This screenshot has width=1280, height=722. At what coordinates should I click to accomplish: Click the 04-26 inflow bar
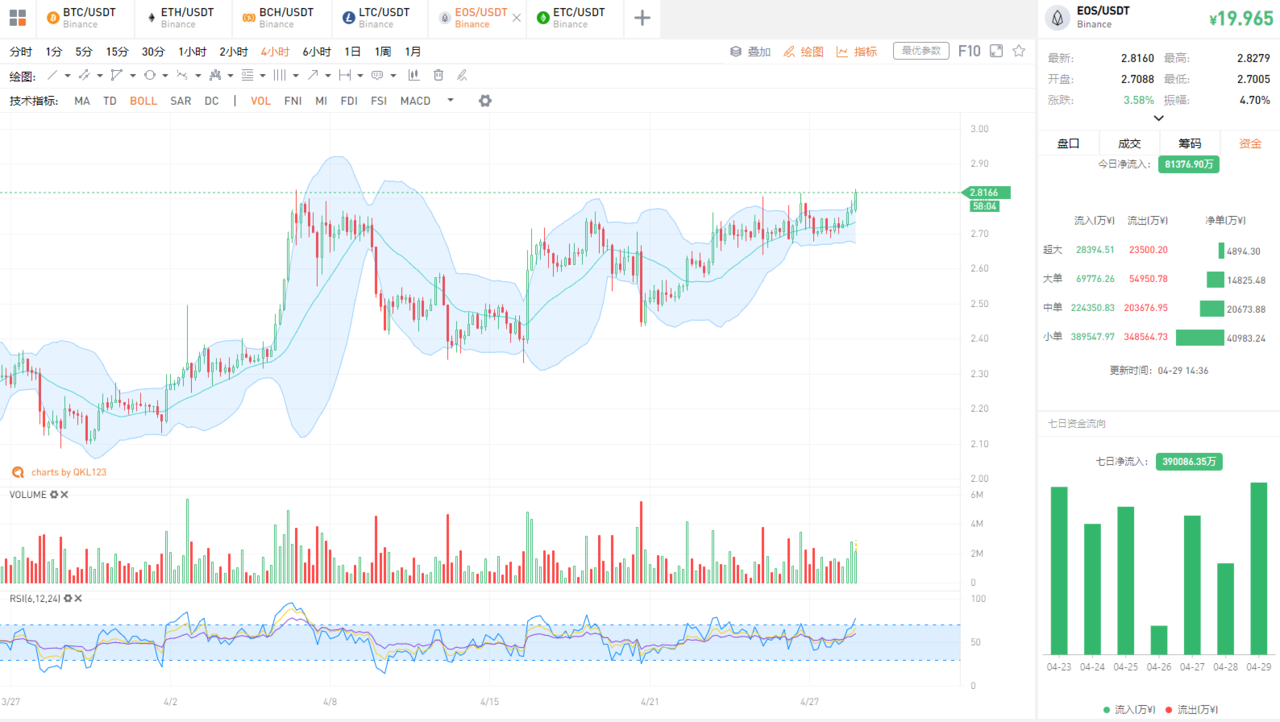[1158, 640]
